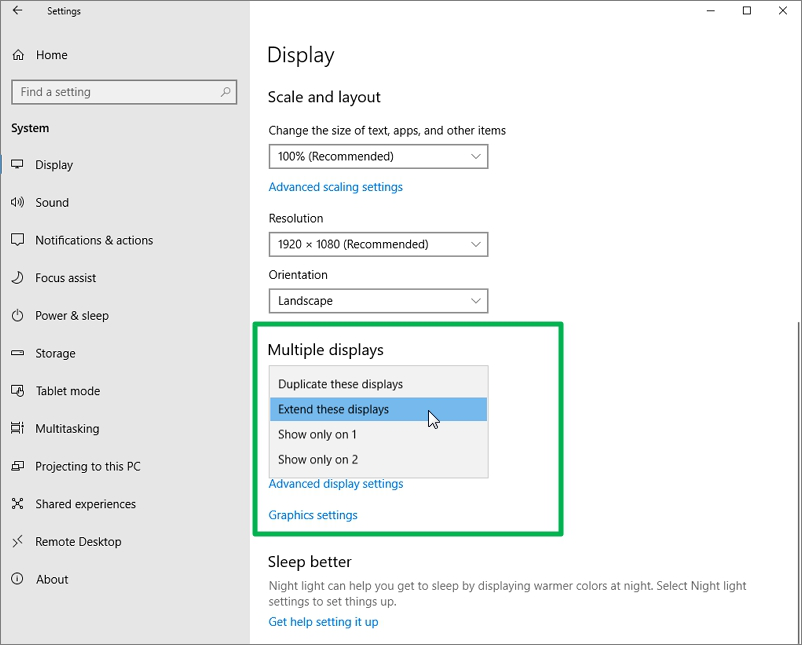Screen dimensions: 802x645
Task: Click the Home icon in sidebar
Action: click(18, 55)
